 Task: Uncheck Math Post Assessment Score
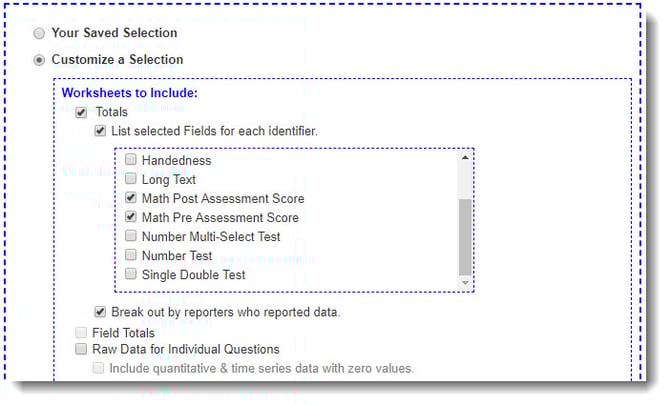coord(131,199)
